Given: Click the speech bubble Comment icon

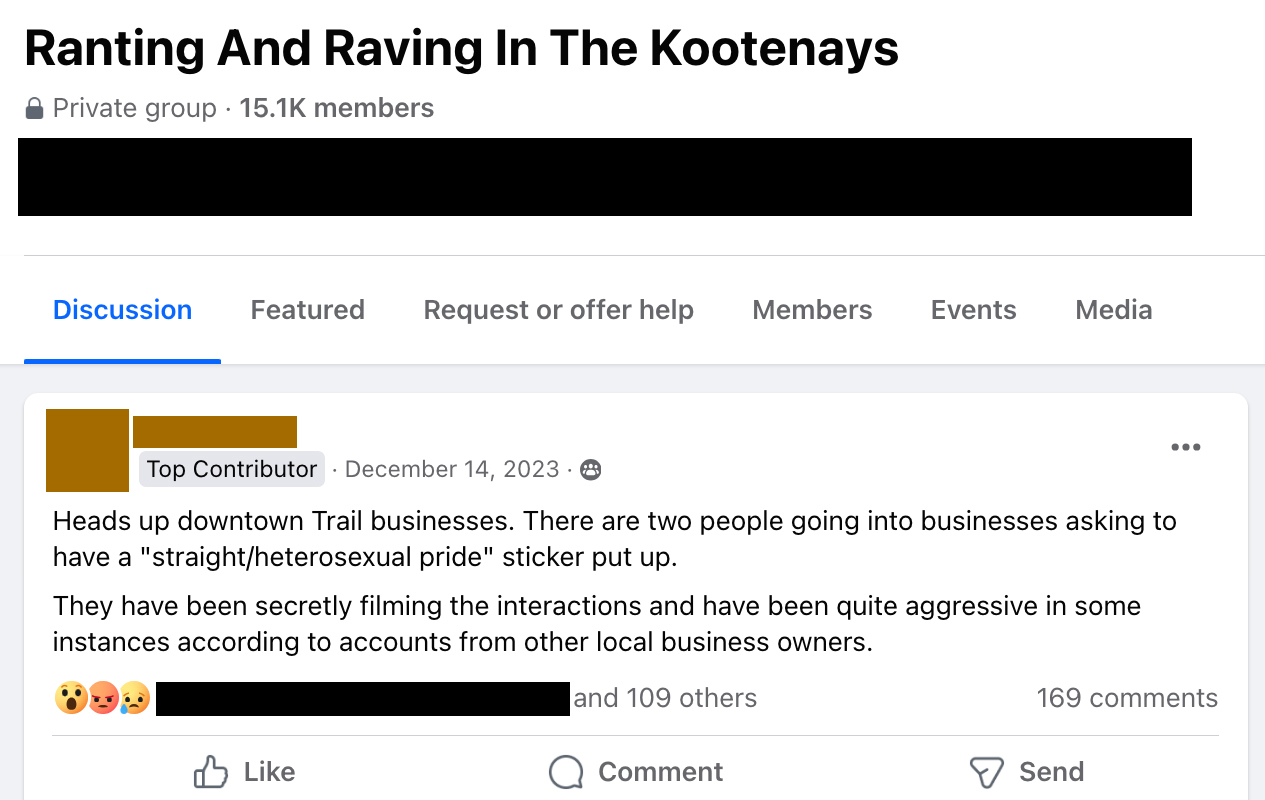Looking at the screenshot, I should 566,772.
